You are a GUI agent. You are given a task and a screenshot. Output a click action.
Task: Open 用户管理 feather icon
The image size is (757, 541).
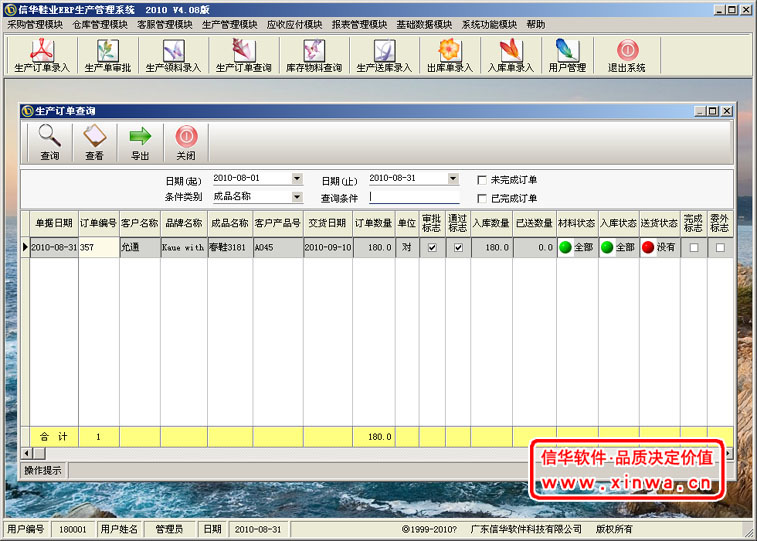click(567, 55)
